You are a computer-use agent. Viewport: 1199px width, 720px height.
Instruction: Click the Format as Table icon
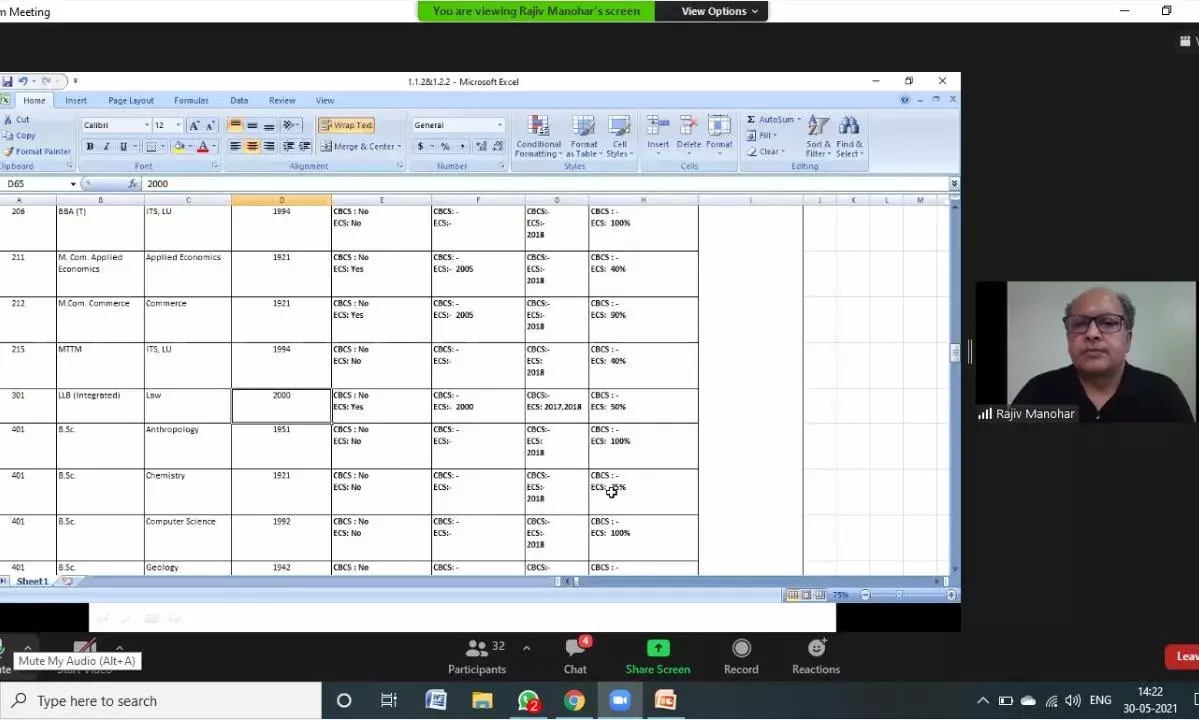point(583,127)
